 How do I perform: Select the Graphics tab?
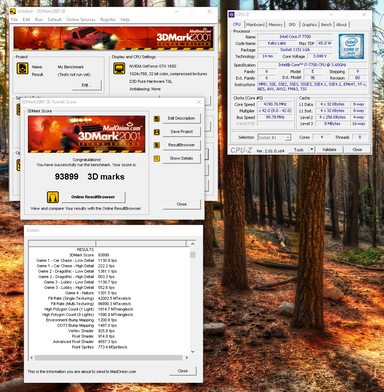point(309,25)
